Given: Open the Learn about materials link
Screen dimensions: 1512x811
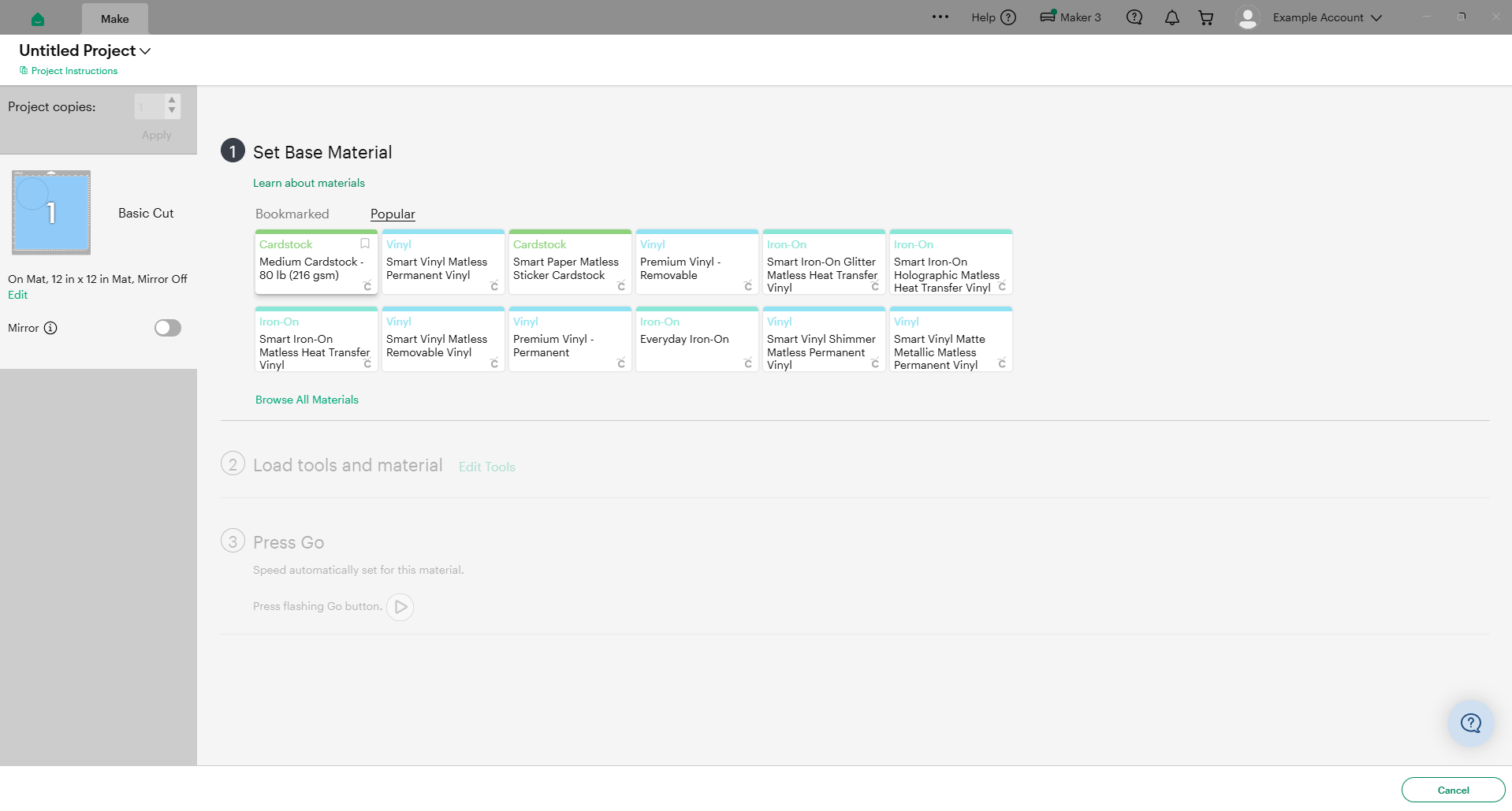Looking at the screenshot, I should click(x=309, y=183).
